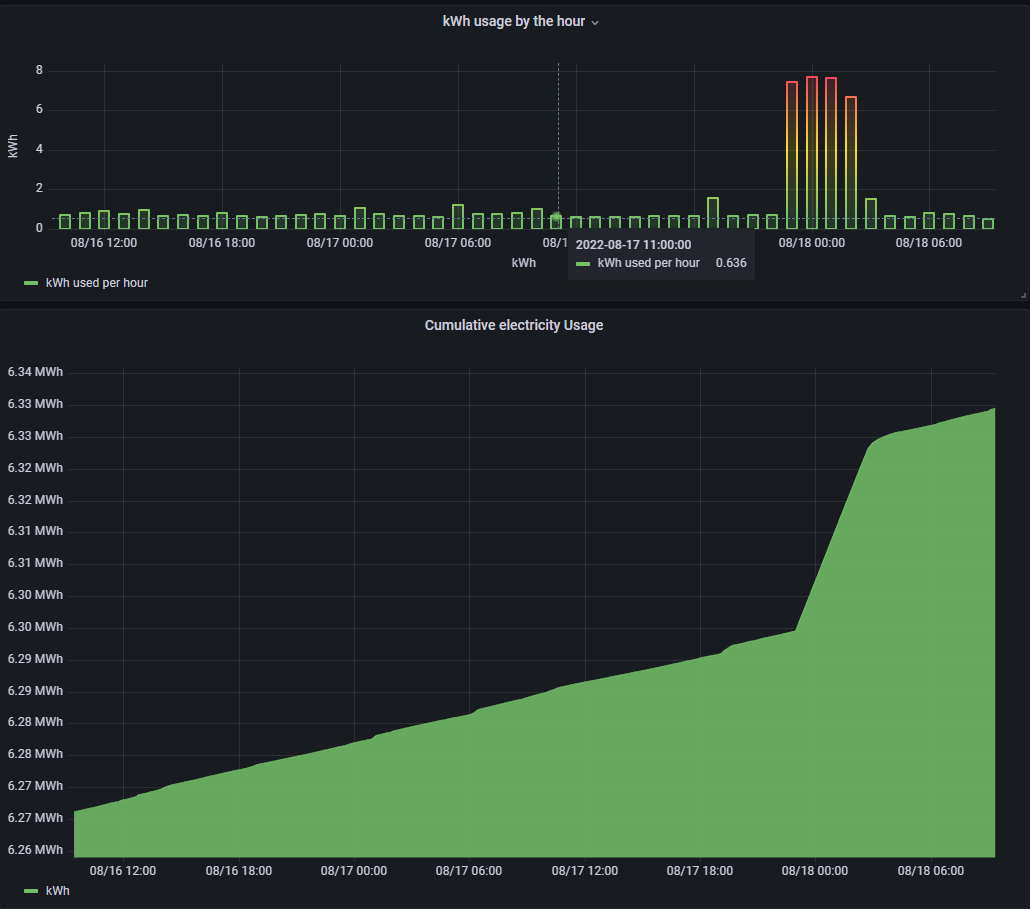Image resolution: width=1030 pixels, height=909 pixels.
Task: Click the highlighted data point at 08-17 11:00
Action: (556, 217)
